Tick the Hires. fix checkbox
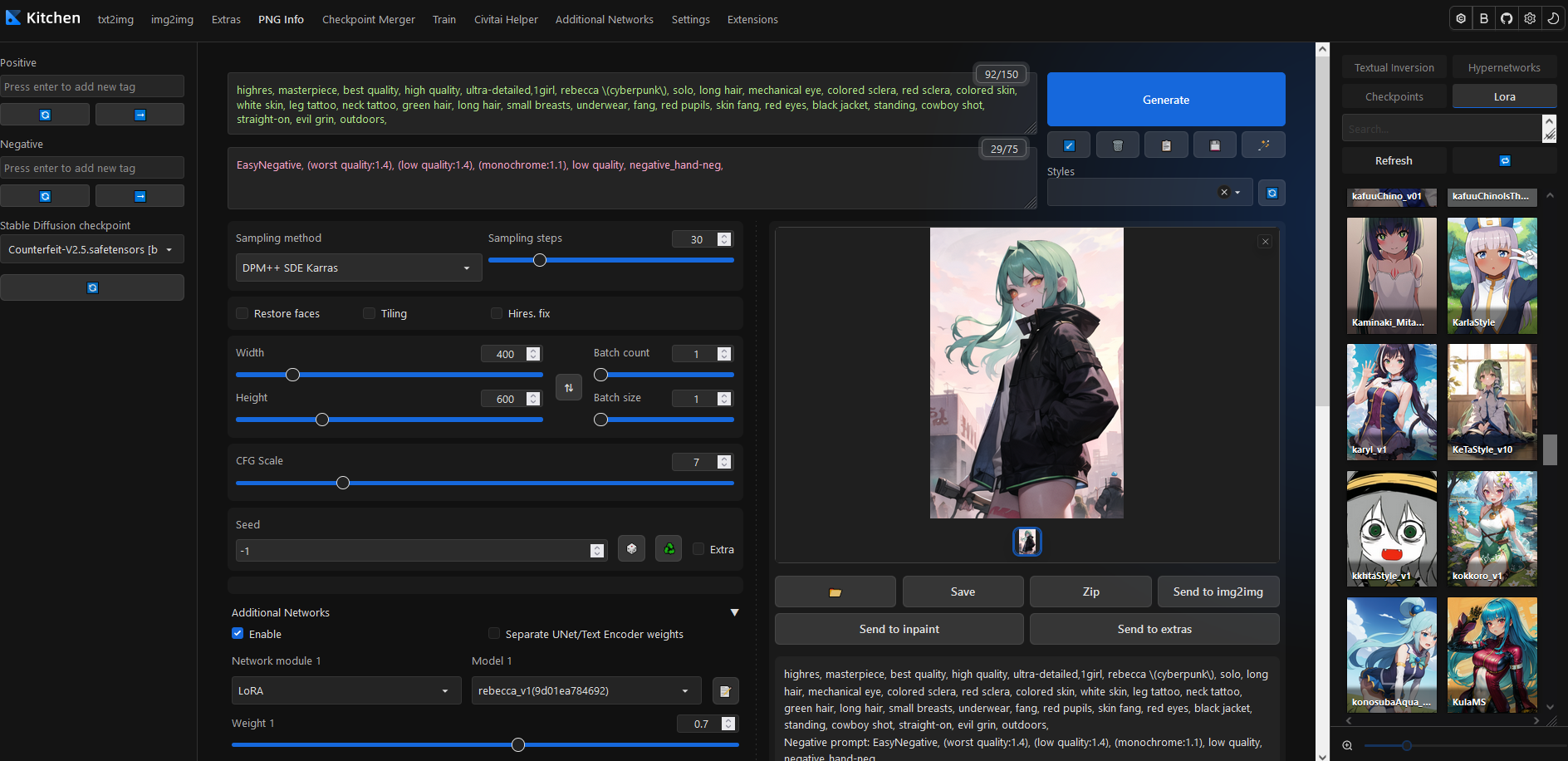 [497, 313]
